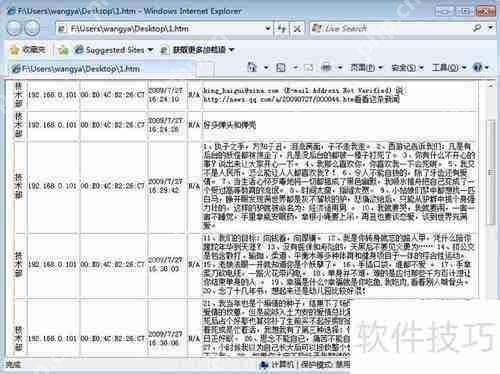Click the Refresh icon beside the address bar
Screen dimensions: 500x374
pos(282,29)
